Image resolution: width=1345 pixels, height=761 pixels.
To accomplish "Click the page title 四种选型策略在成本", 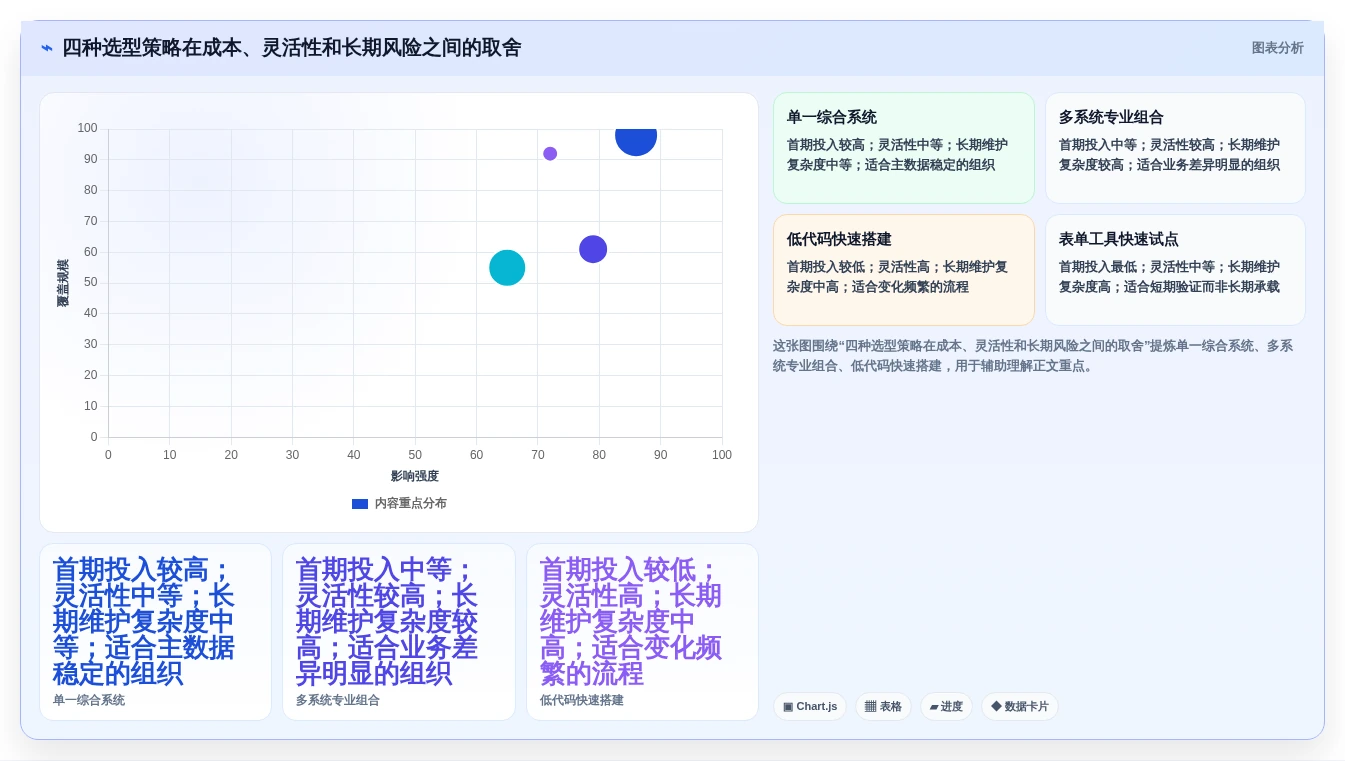I will (x=292, y=48).
